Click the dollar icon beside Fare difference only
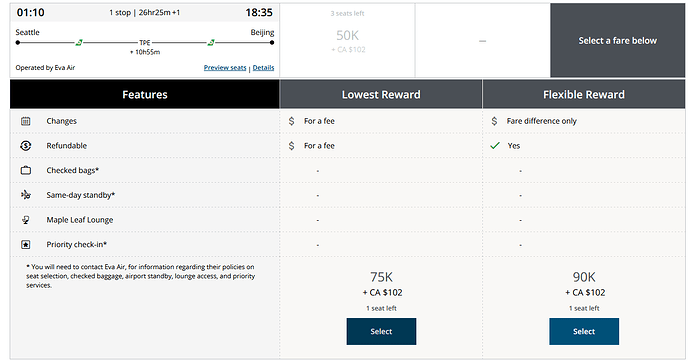 (x=494, y=121)
